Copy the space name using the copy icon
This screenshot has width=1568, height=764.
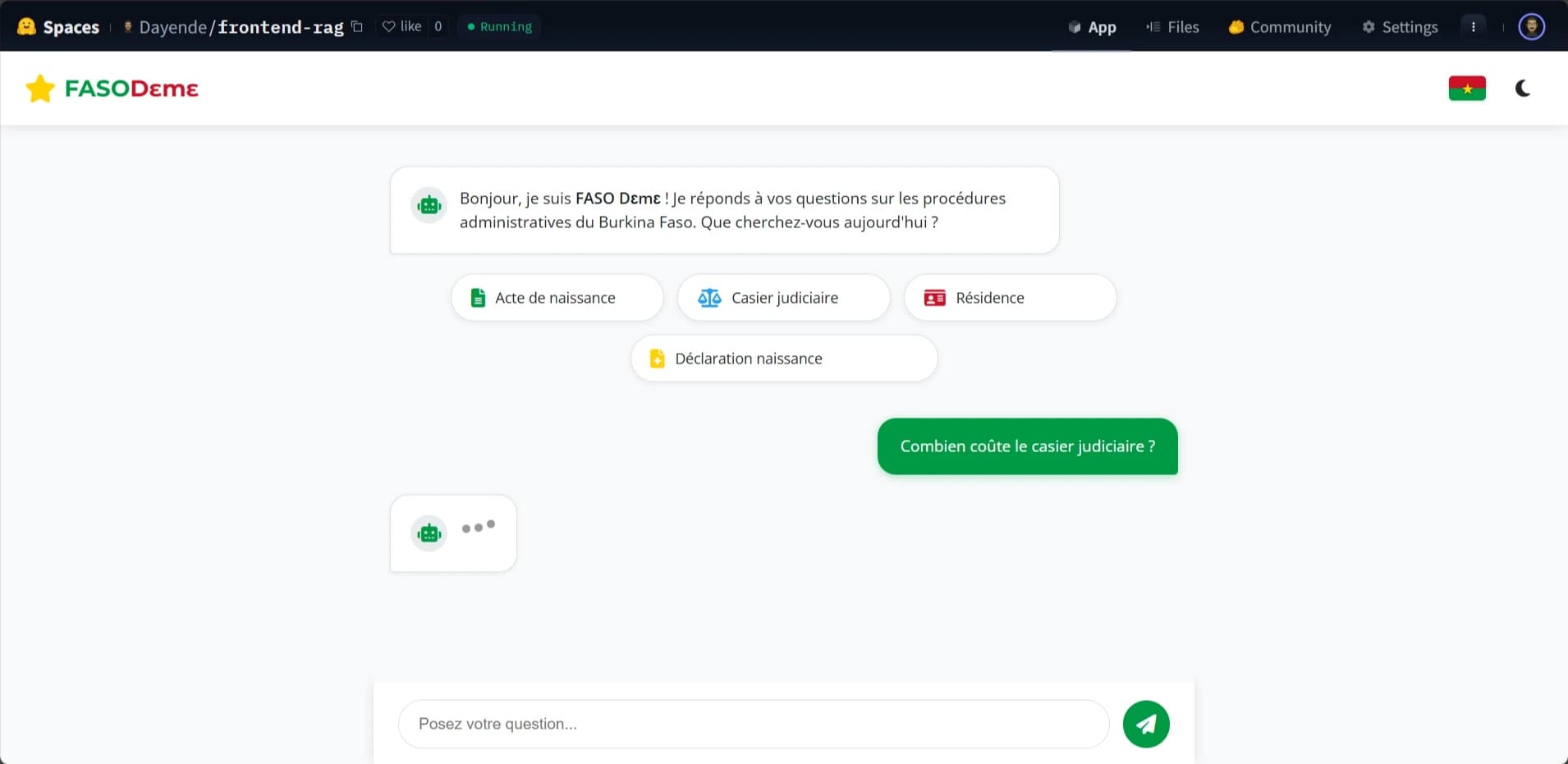pyautogui.click(x=357, y=26)
